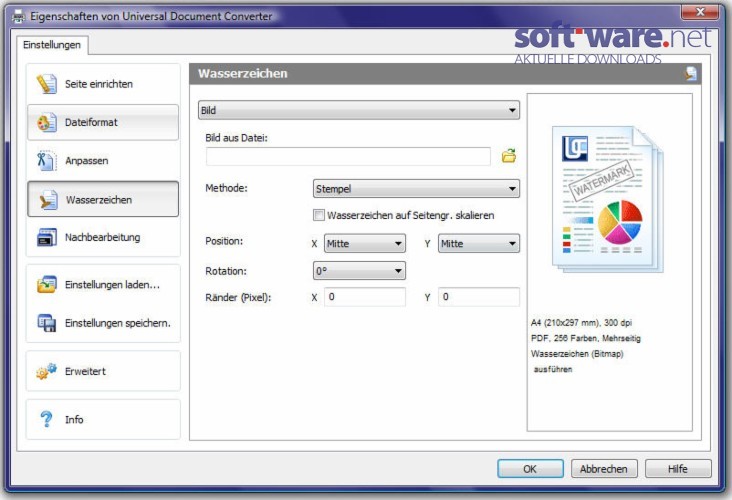Confirm with the OK button
732x500 pixels.
click(x=530, y=469)
